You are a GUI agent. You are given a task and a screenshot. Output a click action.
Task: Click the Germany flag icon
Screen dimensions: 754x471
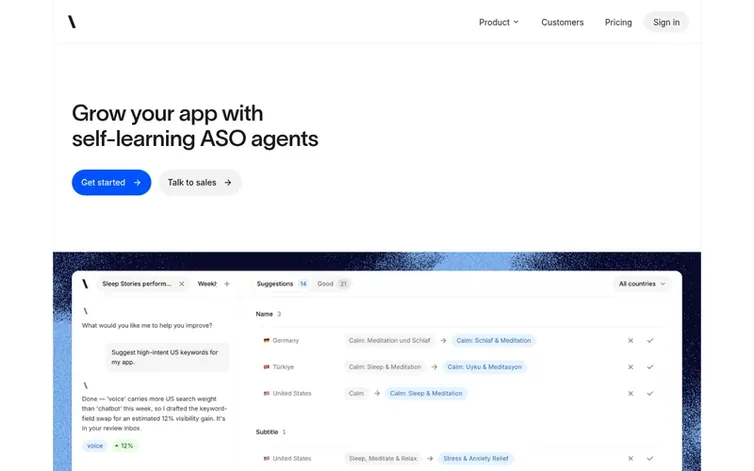tap(266, 341)
